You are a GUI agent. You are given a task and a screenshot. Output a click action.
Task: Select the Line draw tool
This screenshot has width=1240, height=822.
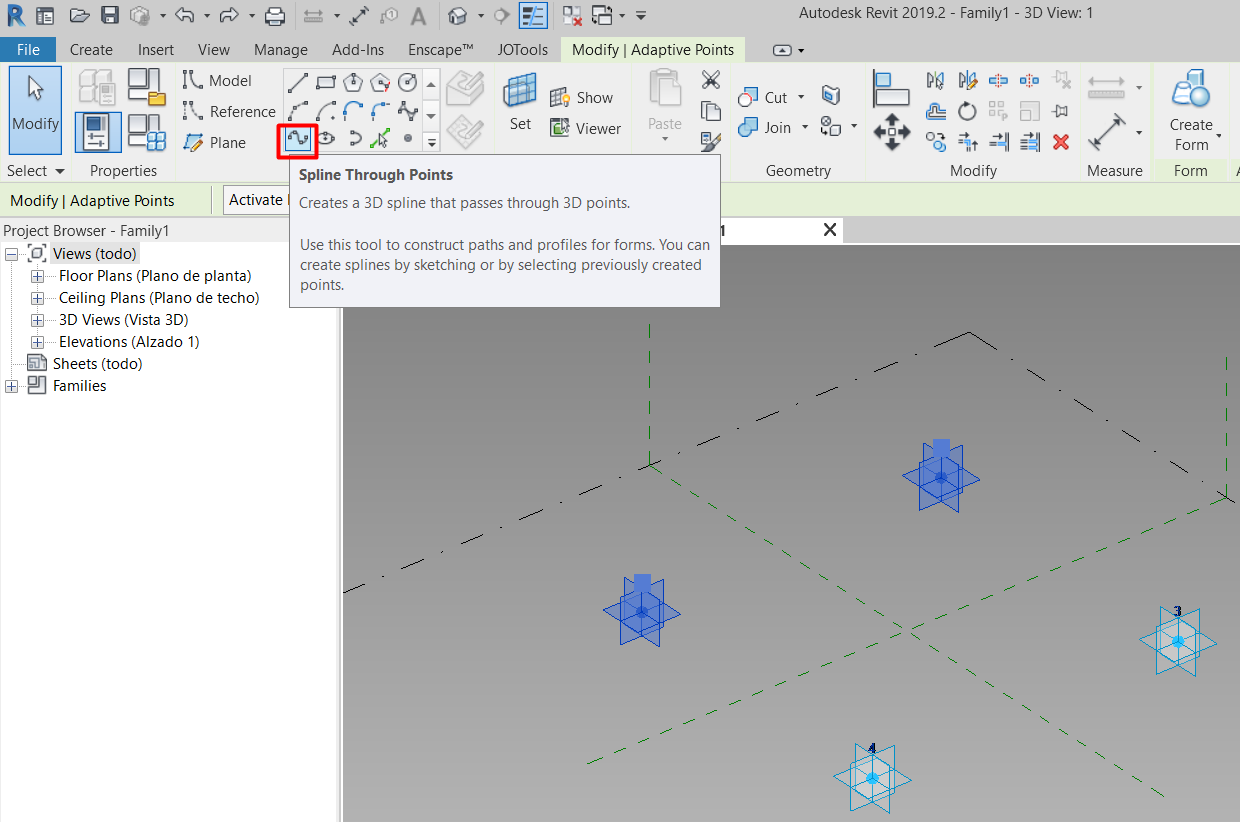[x=298, y=82]
